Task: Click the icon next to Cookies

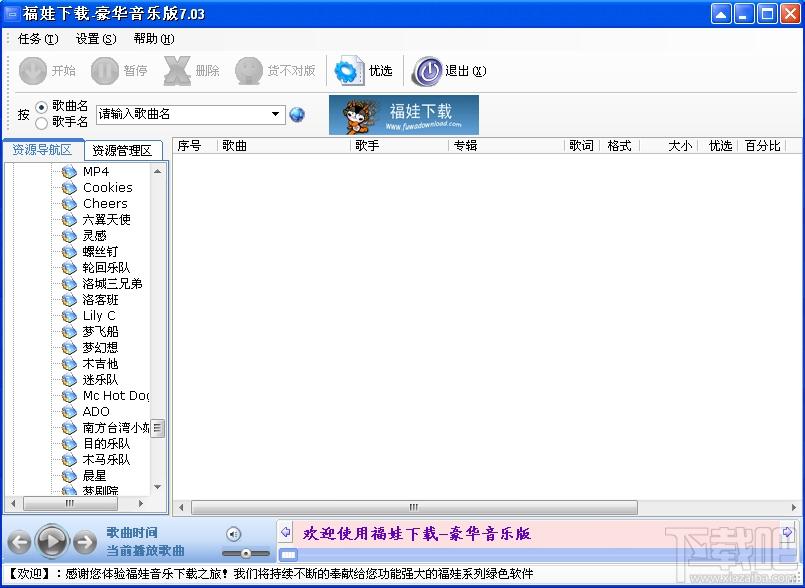Action: 69,188
